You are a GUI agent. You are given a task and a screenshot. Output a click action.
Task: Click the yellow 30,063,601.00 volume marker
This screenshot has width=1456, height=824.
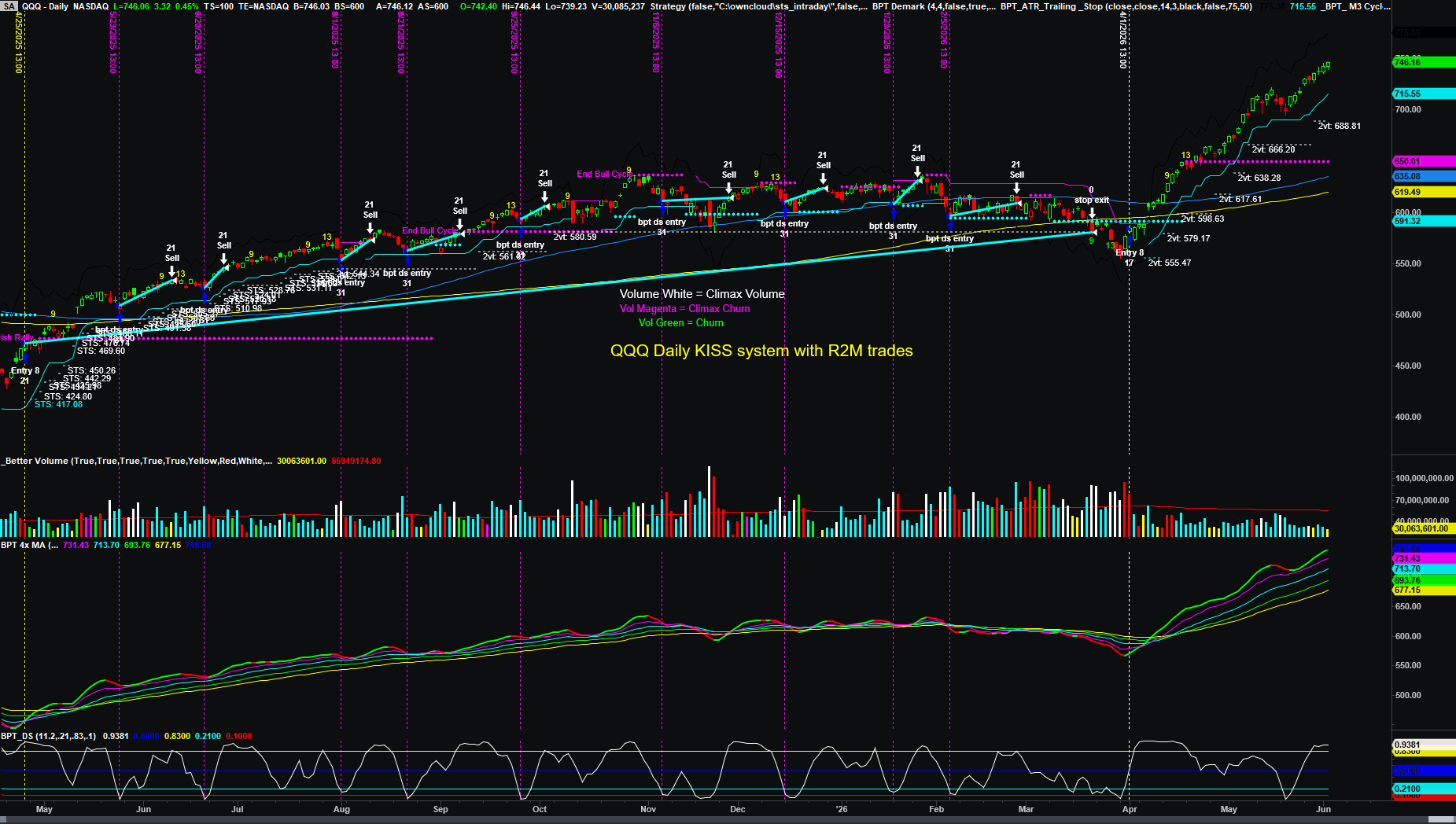click(x=1424, y=528)
